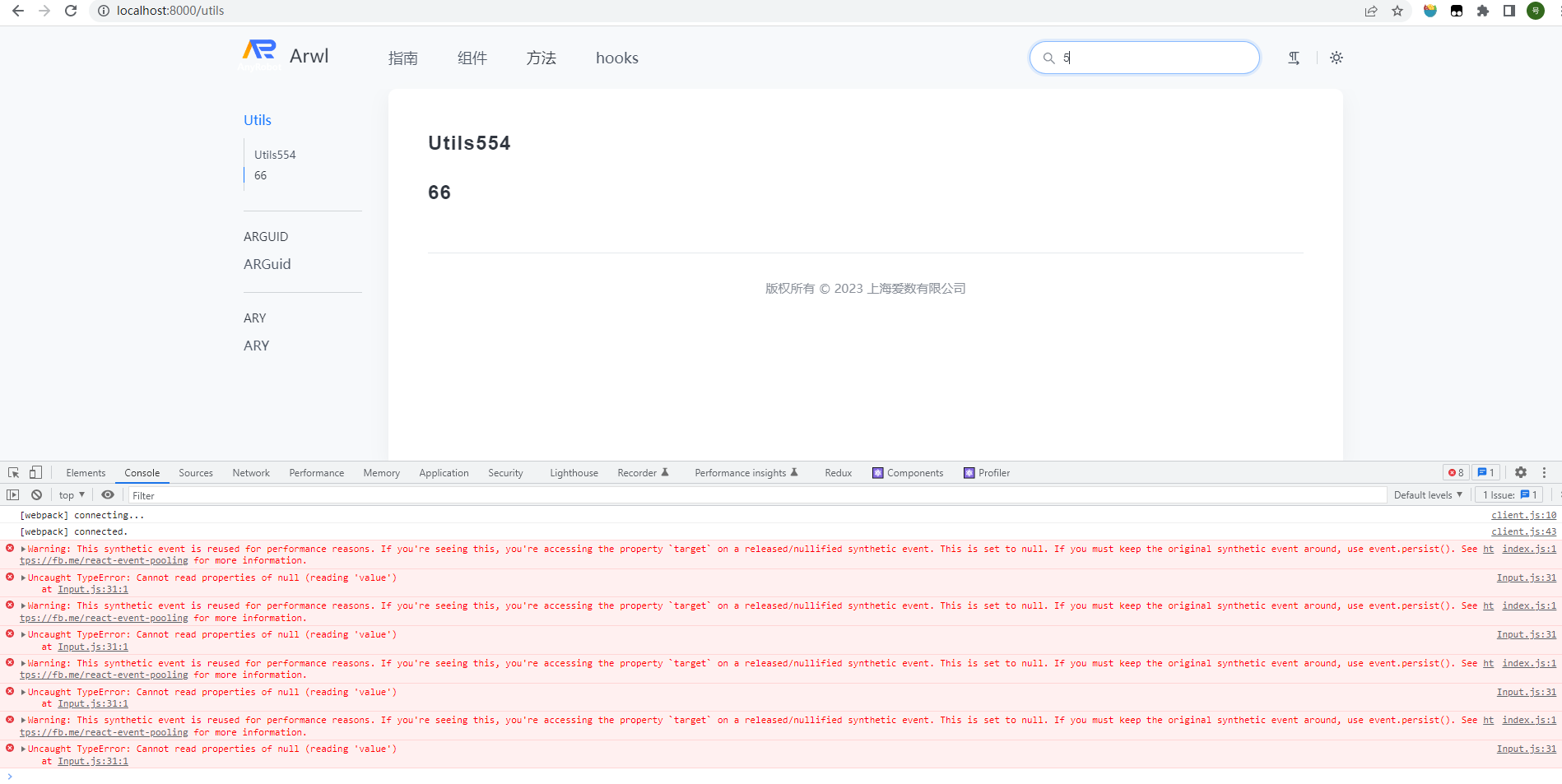
Task: Select the inspect element tool in DevTools
Action: (12, 471)
